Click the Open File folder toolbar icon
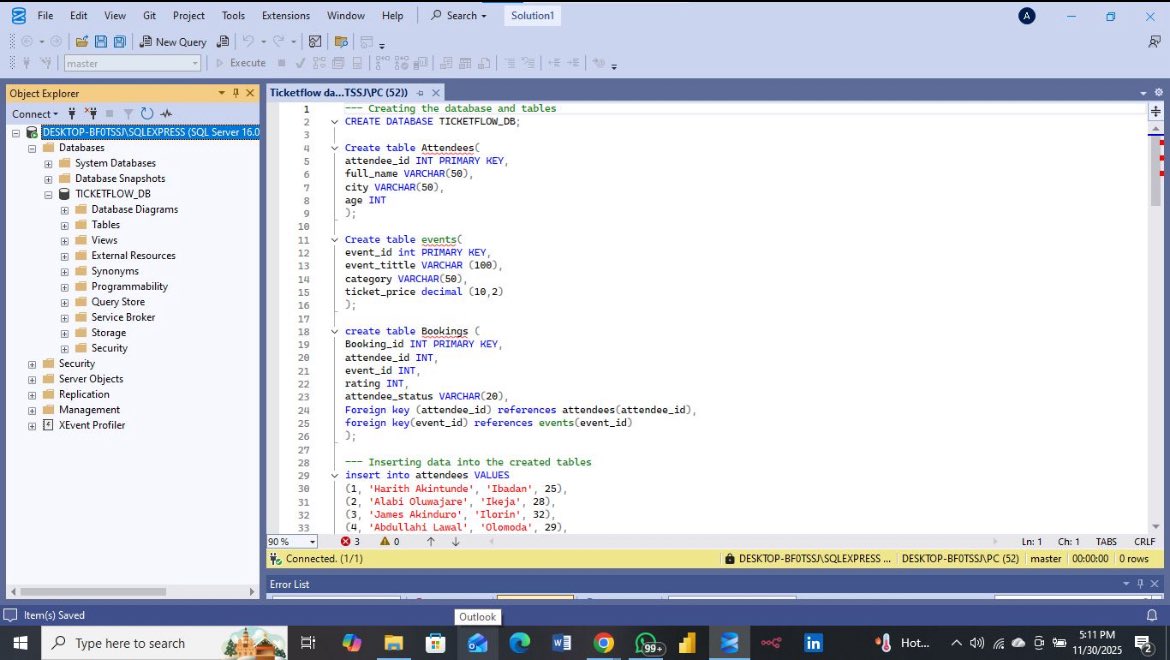Image resolution: width=1170 pixels, height=660 pixels. click(81, 42)
